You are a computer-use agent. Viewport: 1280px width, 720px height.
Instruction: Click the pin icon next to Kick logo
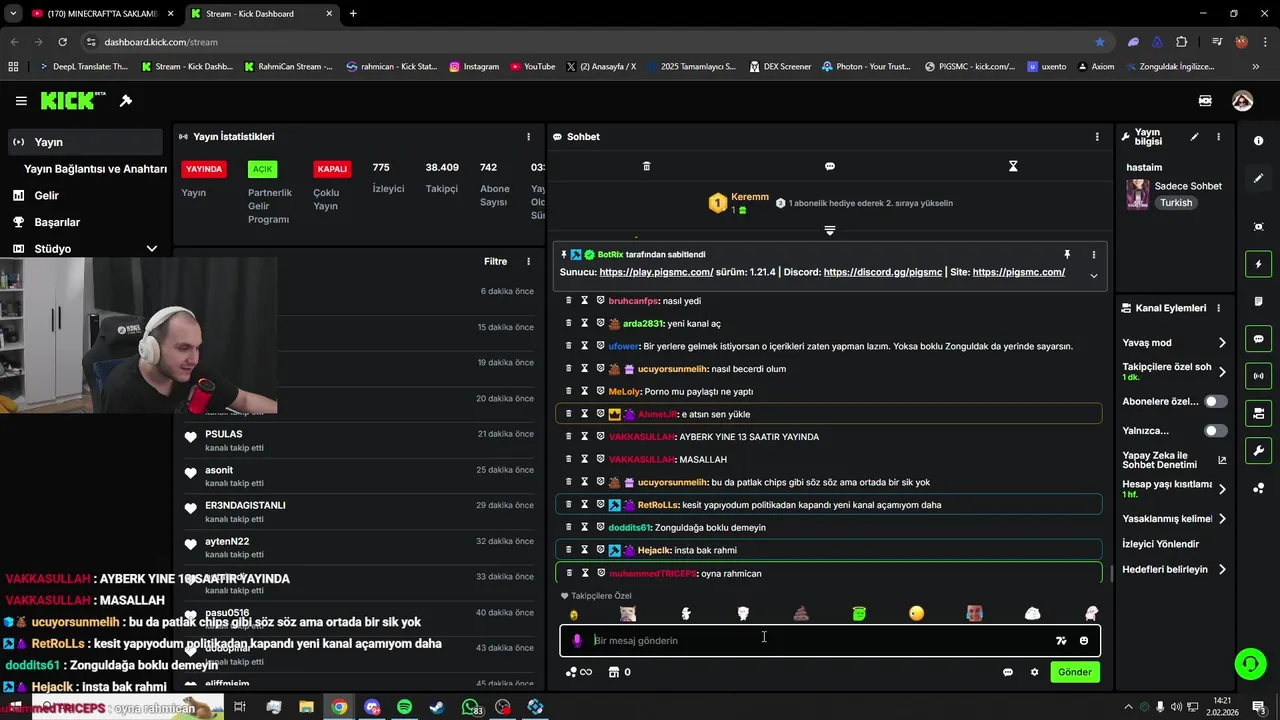pyautogui.click(x=126, y=101)
